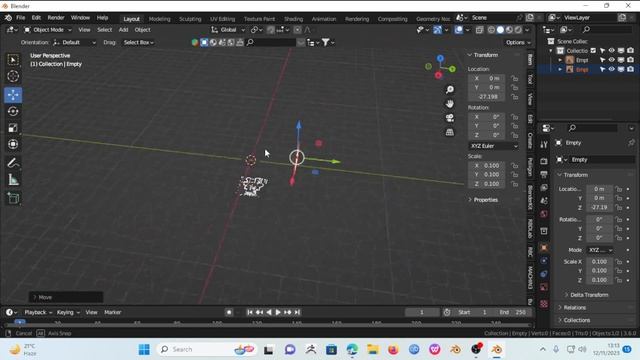Open the Output properties tab icon
640x360 pixels.
[544, 175]
